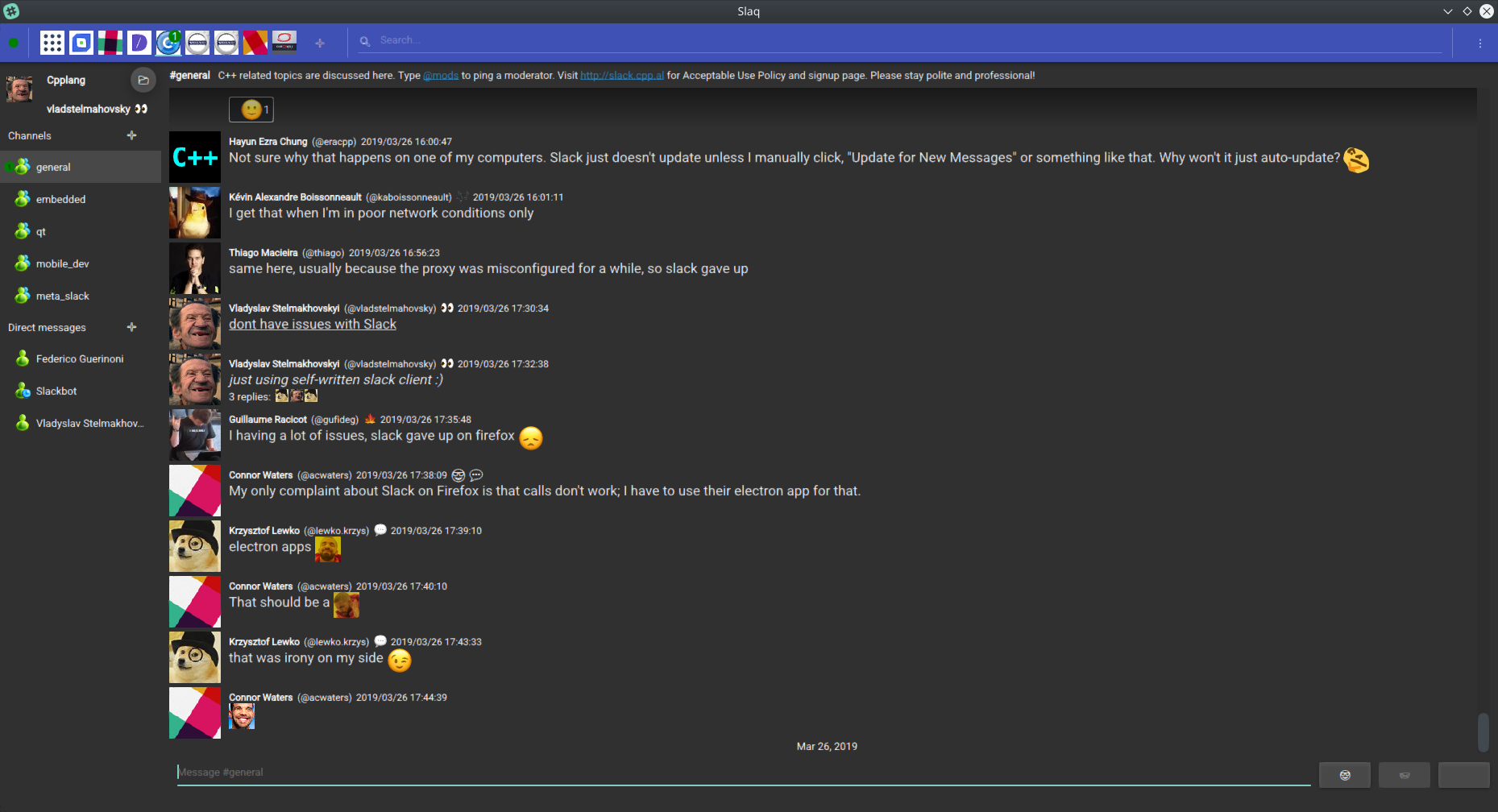Click the system menu icon in title bar
The image size is (1498, 812).
click(11, 11)
